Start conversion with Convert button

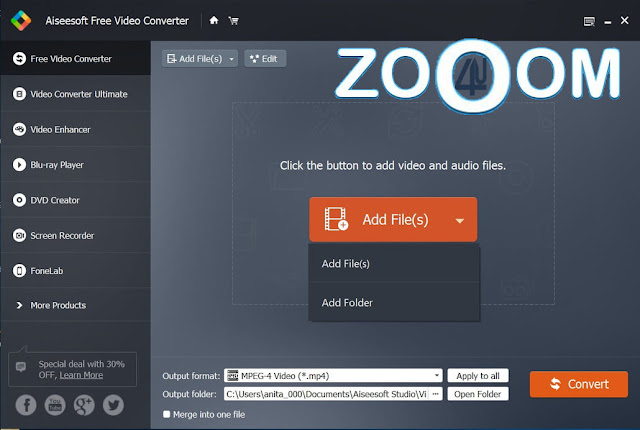(x=579, y=384)
